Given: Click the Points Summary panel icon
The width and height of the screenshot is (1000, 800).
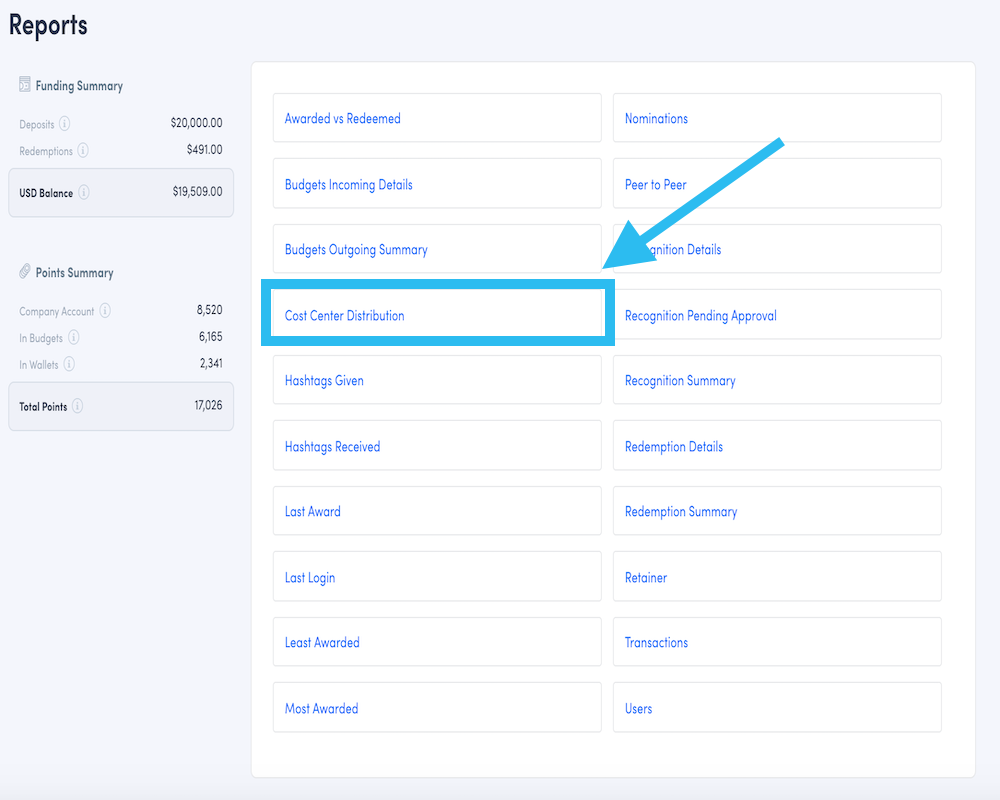Looking at the screenshot, I should tap(25, 271).
